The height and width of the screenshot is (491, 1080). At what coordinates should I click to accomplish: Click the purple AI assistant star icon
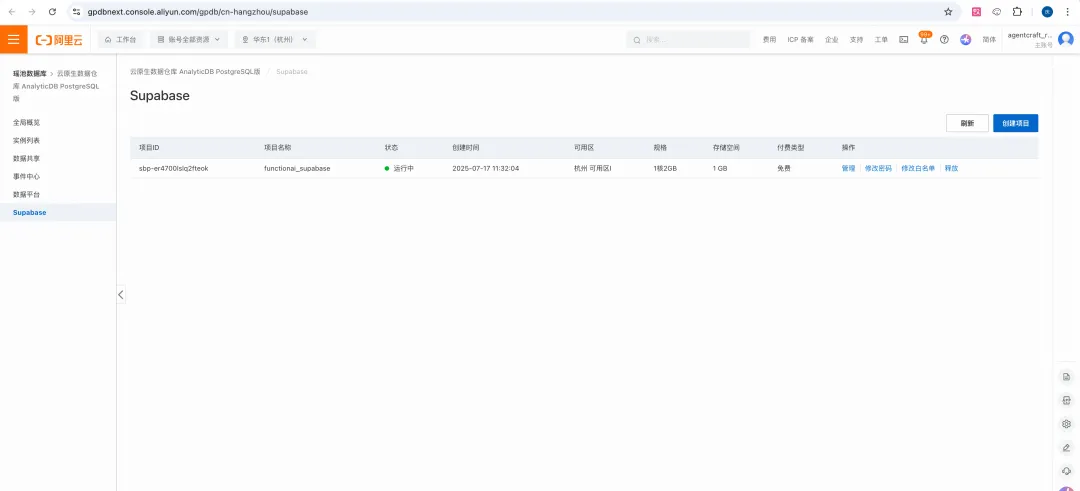point(966,40)
